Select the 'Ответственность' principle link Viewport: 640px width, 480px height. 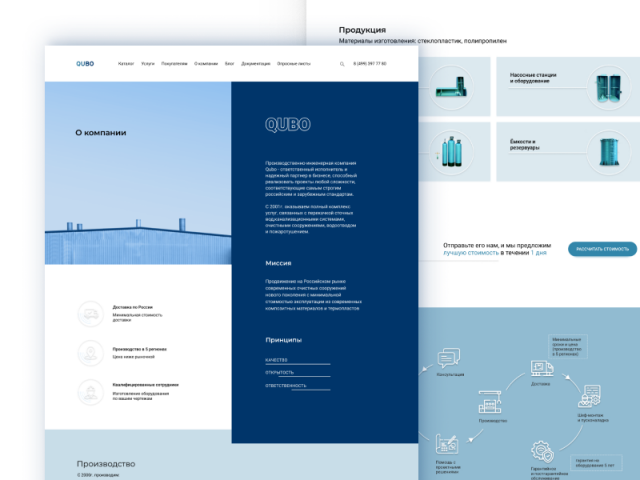298,386
